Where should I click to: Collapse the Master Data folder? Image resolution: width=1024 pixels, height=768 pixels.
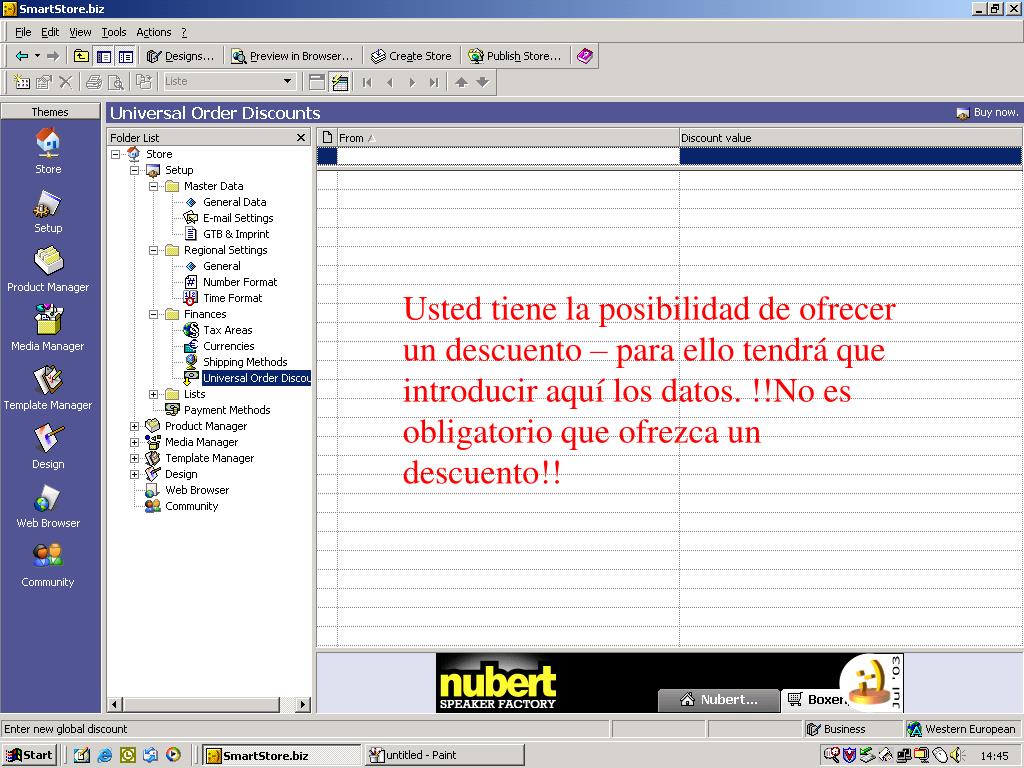(x=153, y=186)
